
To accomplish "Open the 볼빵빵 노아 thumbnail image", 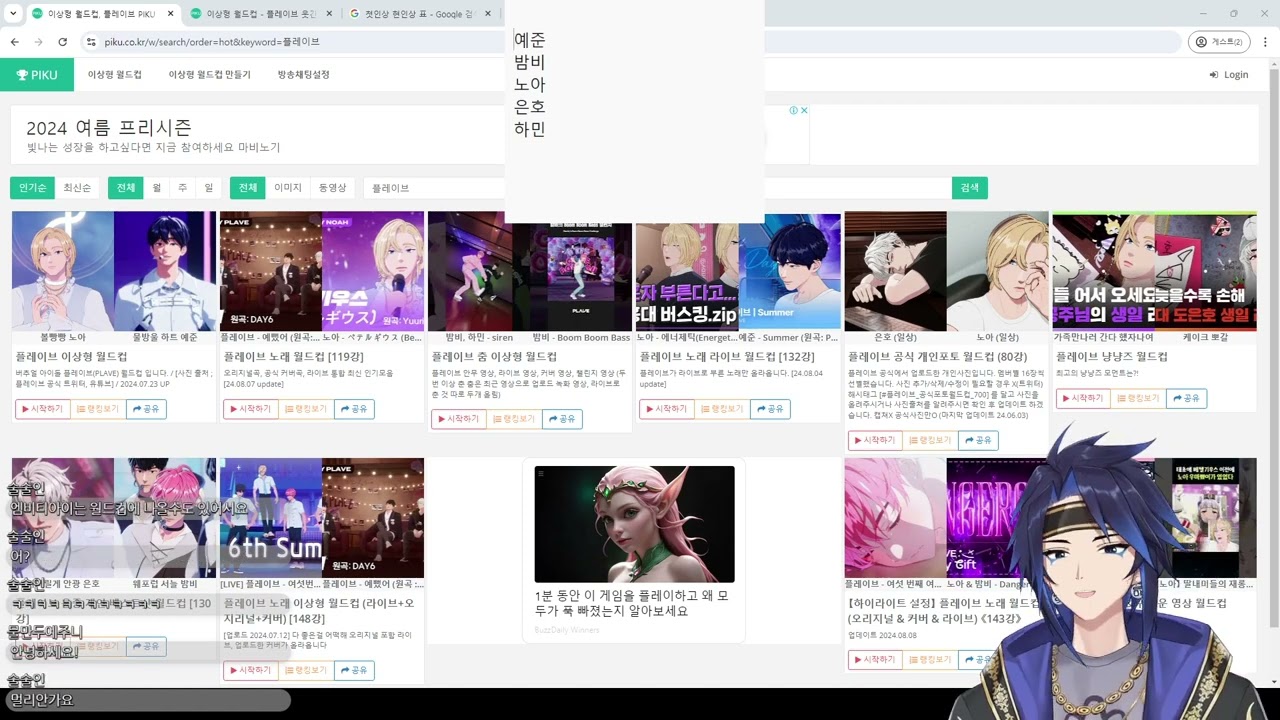I will tap(63, 271).
